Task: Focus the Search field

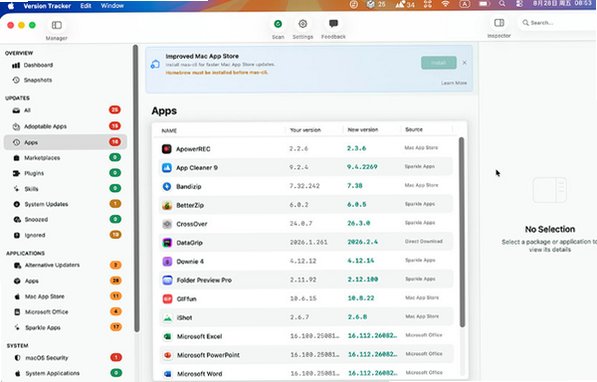Action: [x=557, y=23]
